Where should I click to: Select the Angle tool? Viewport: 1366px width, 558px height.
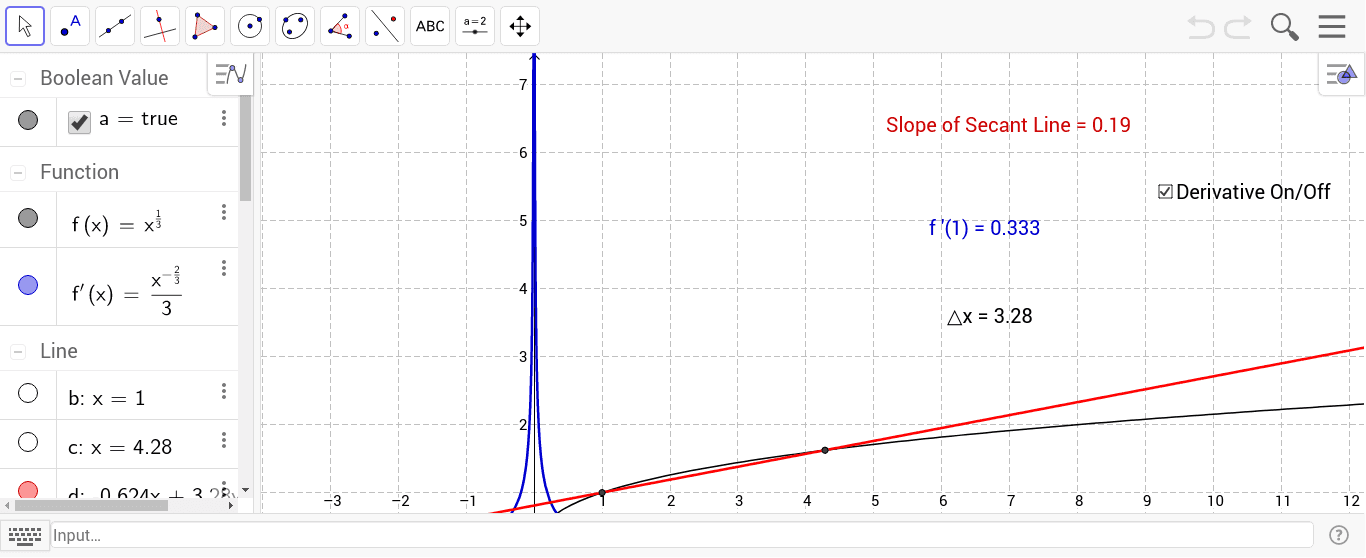pyautogui.click(x=340, y=26)
